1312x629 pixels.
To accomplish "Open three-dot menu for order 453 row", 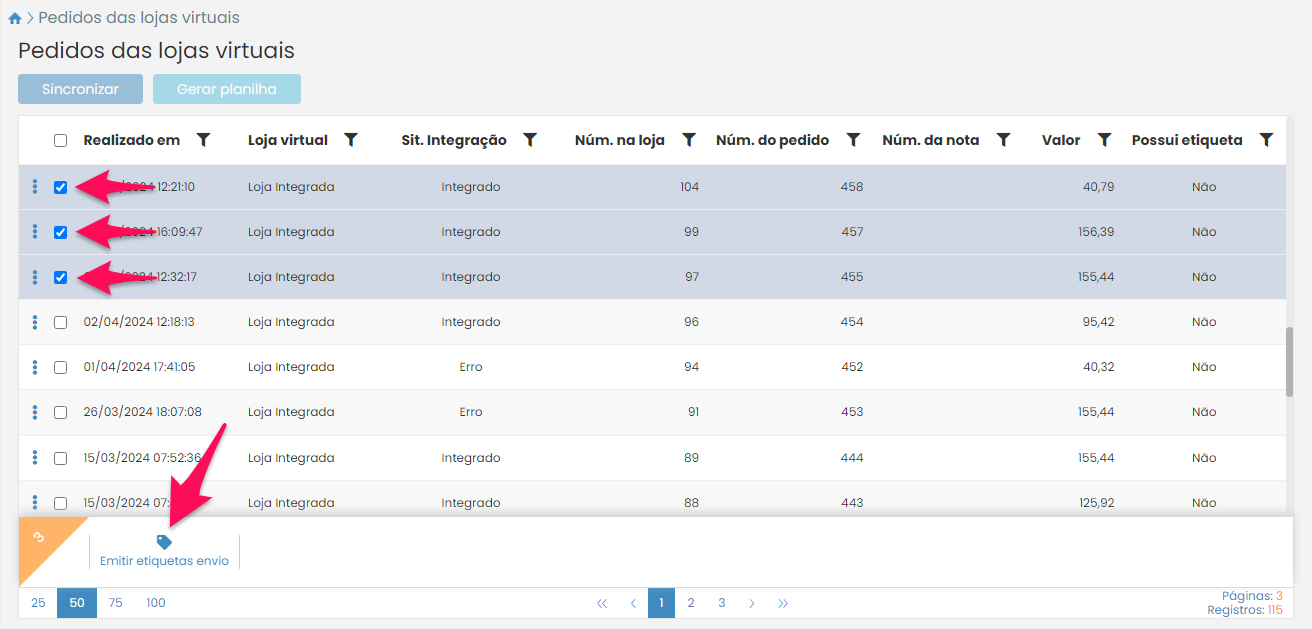I will coord(35,412).
